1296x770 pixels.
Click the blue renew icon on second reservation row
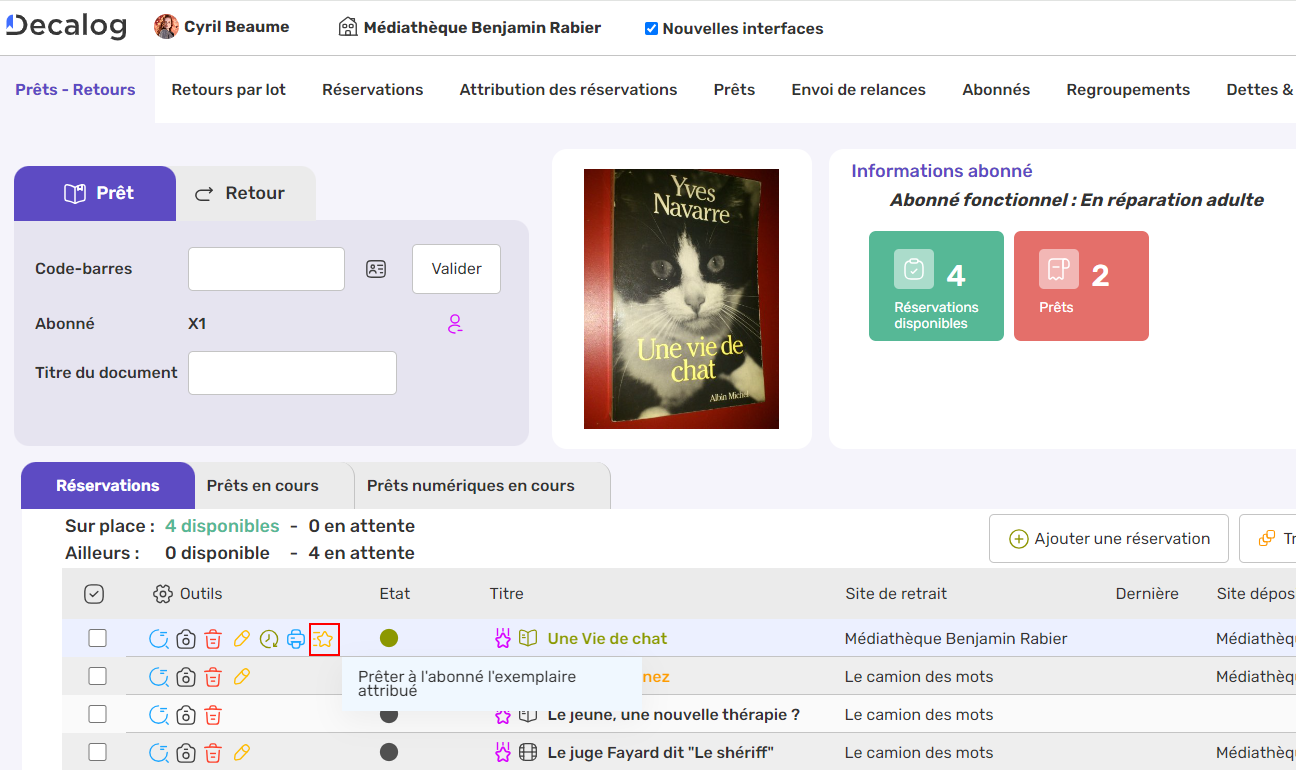click(x=161, y=676)
